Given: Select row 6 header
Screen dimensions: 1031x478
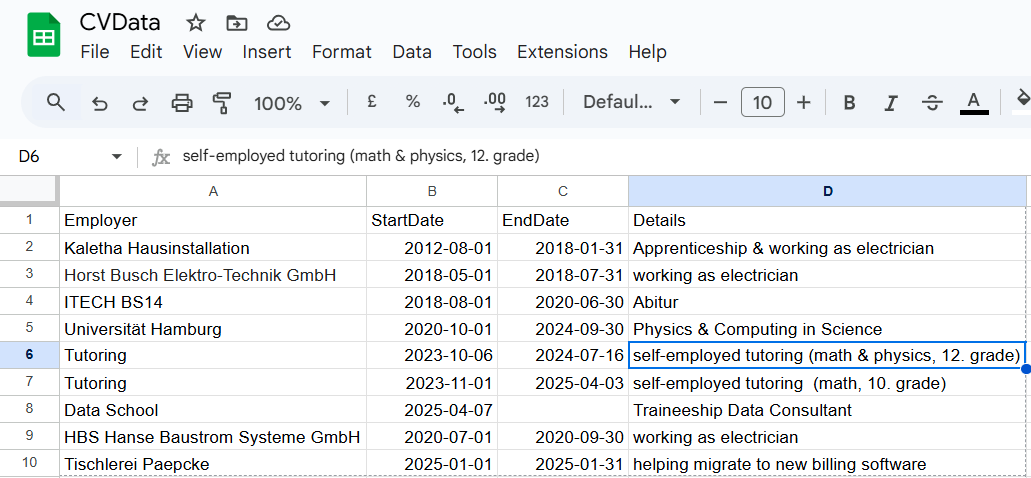Looking at the screenshot, I should pos(30,355).
